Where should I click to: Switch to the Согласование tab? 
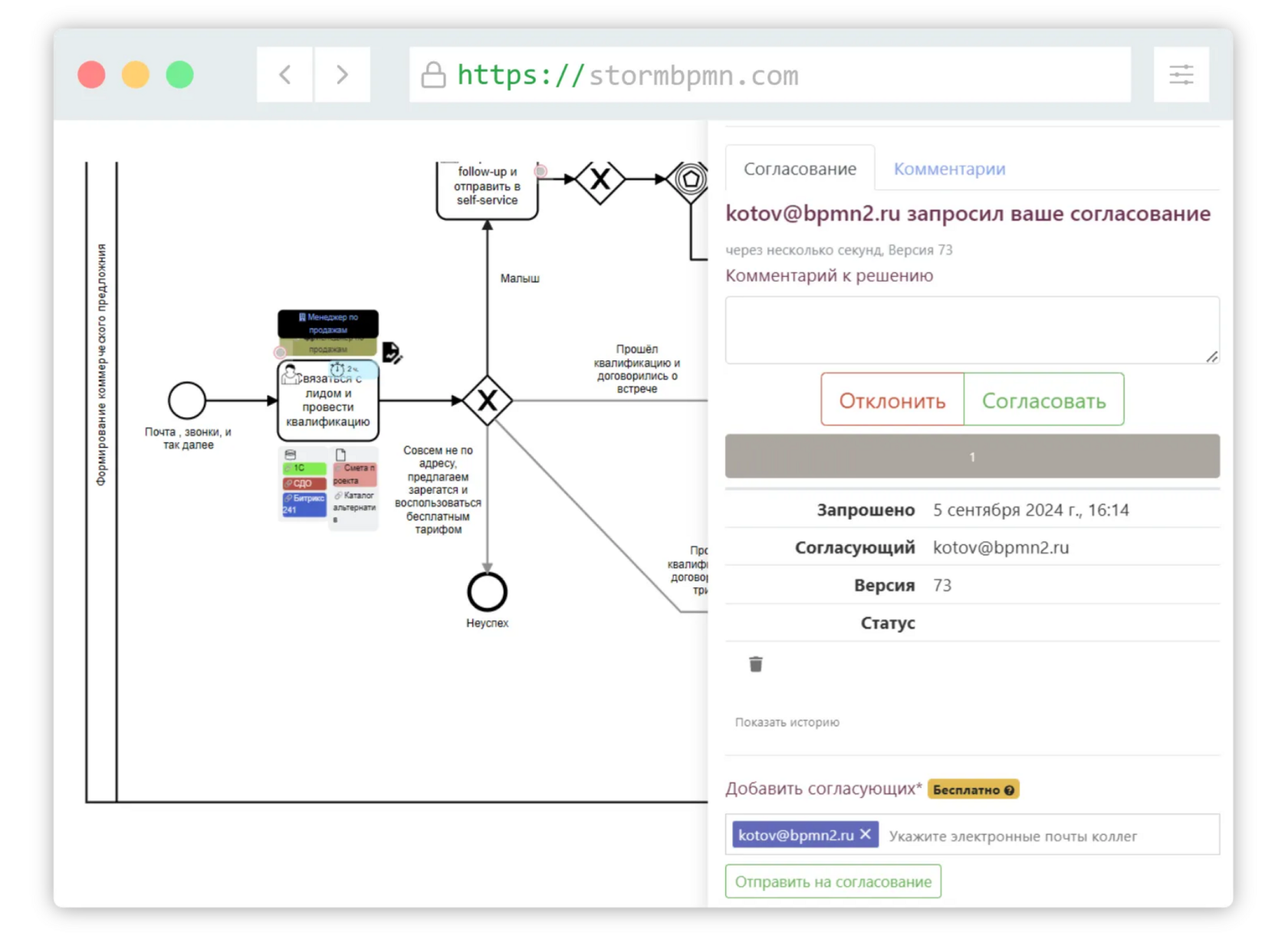pyautogui.click(x=800, y=169)
